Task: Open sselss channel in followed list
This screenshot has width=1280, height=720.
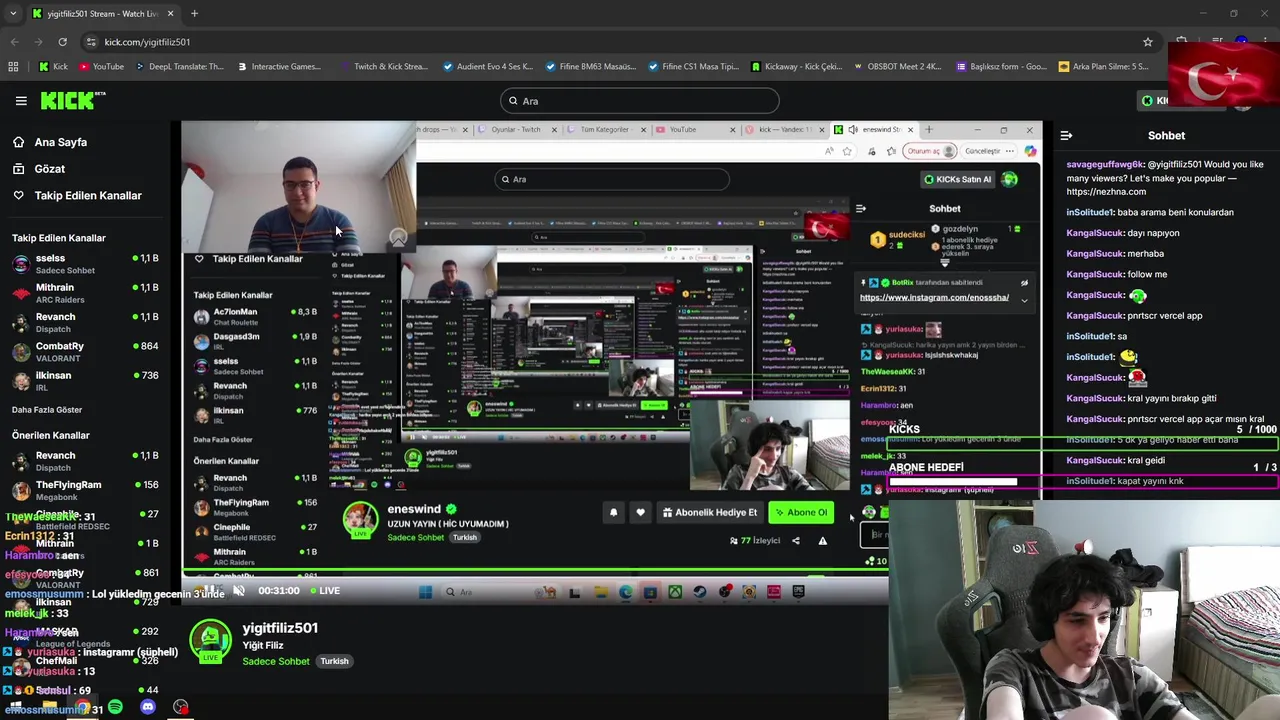Action: pyautogui.click(x=85, y=264)
